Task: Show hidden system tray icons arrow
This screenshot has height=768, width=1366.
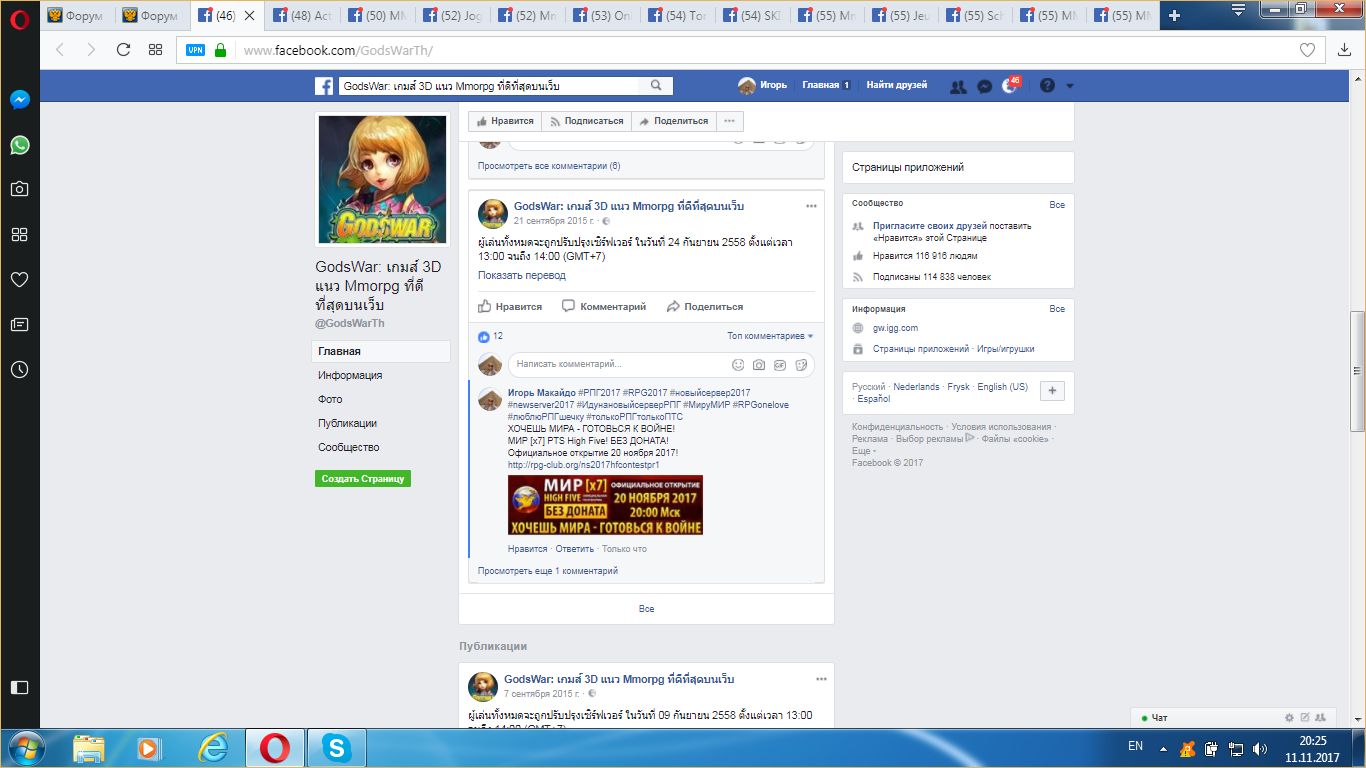Action: click(x=1163, y=748)
